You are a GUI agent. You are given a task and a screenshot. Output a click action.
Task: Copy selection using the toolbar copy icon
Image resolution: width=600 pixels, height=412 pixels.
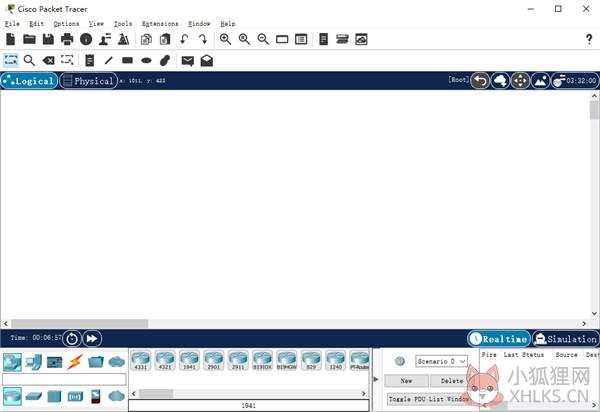[x=146, y=39]
